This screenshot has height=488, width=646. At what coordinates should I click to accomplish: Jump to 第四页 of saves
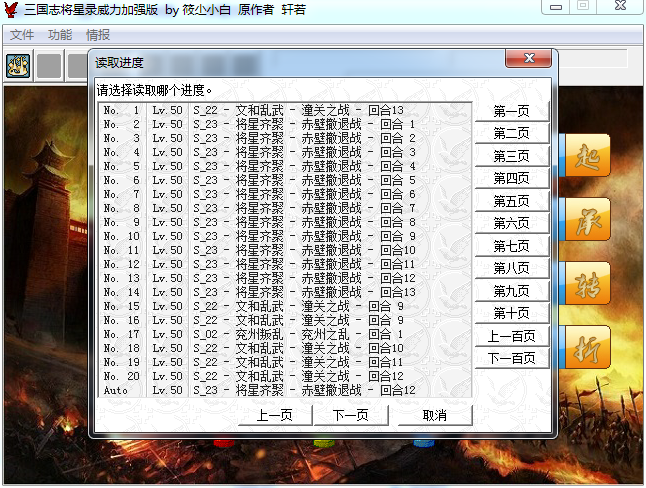click(512, 178)
